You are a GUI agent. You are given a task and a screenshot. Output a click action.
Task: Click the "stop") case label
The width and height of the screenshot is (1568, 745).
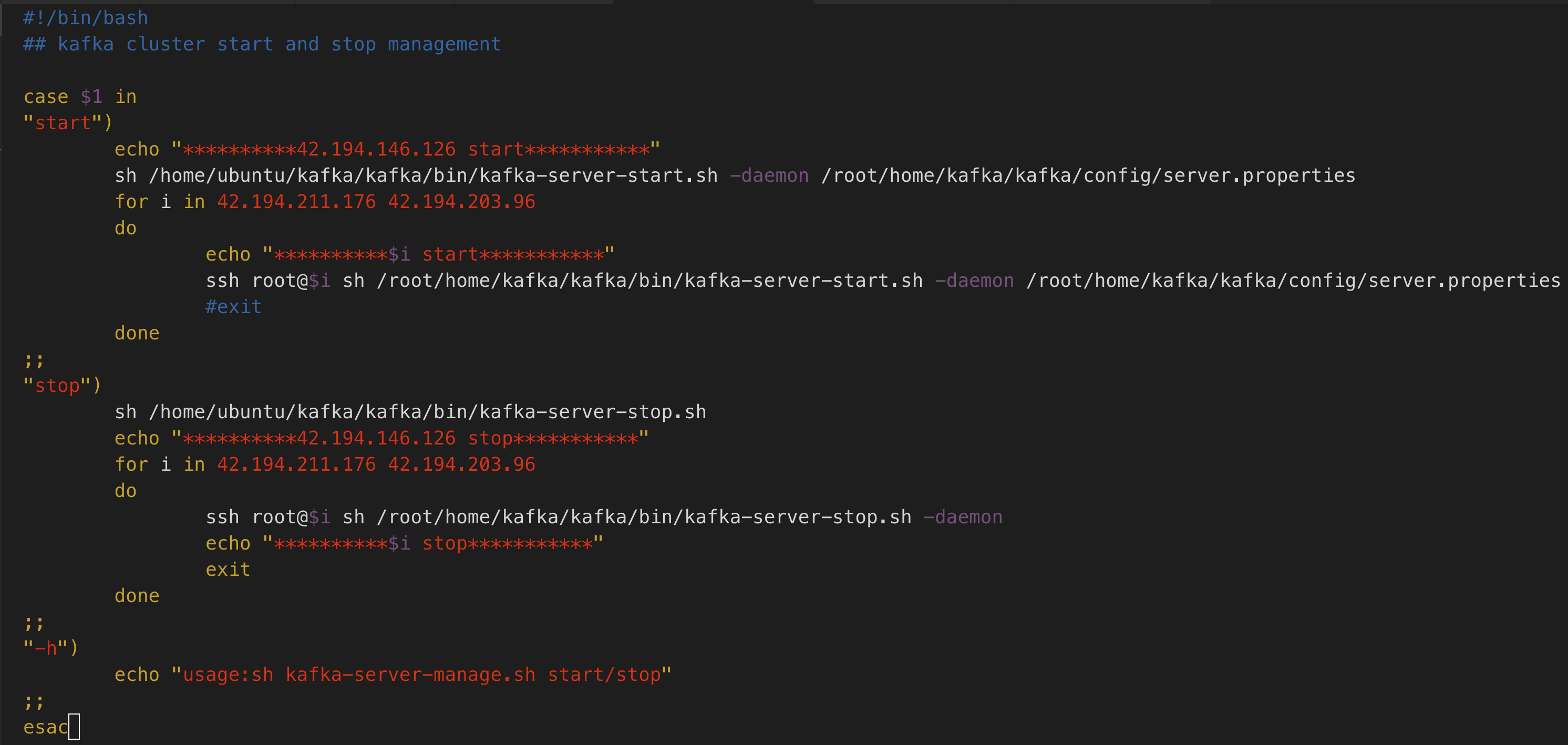click(x=62, y=385)
